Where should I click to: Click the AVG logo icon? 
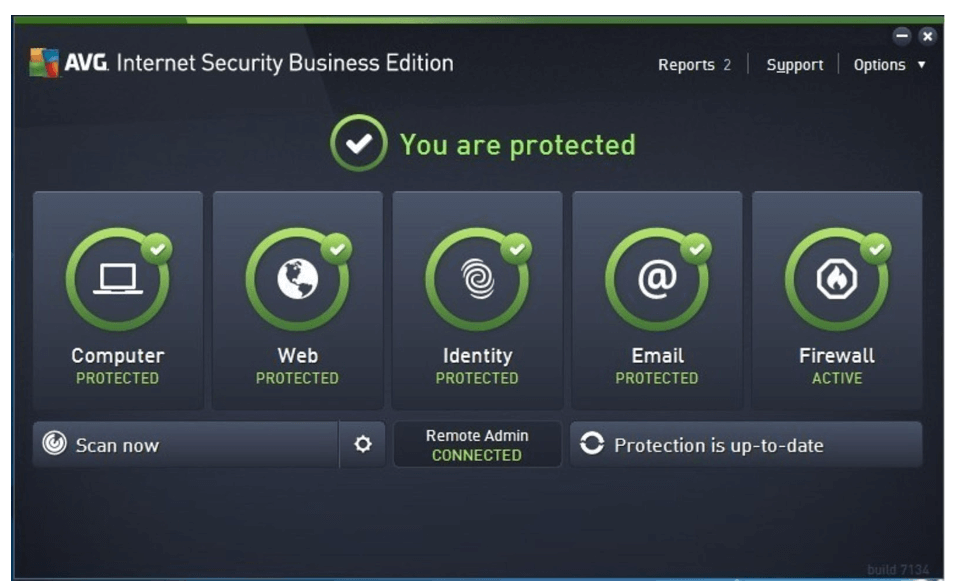(45, 64)
